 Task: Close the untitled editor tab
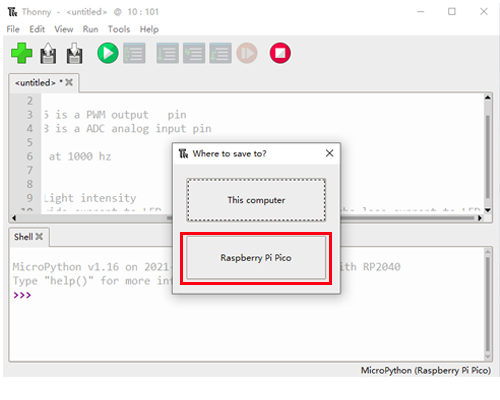tap(69, 82)
